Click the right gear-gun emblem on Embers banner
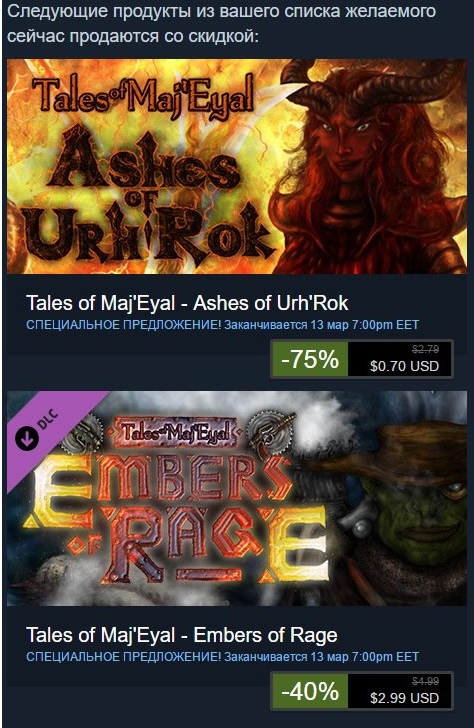 tap(270, 434)
